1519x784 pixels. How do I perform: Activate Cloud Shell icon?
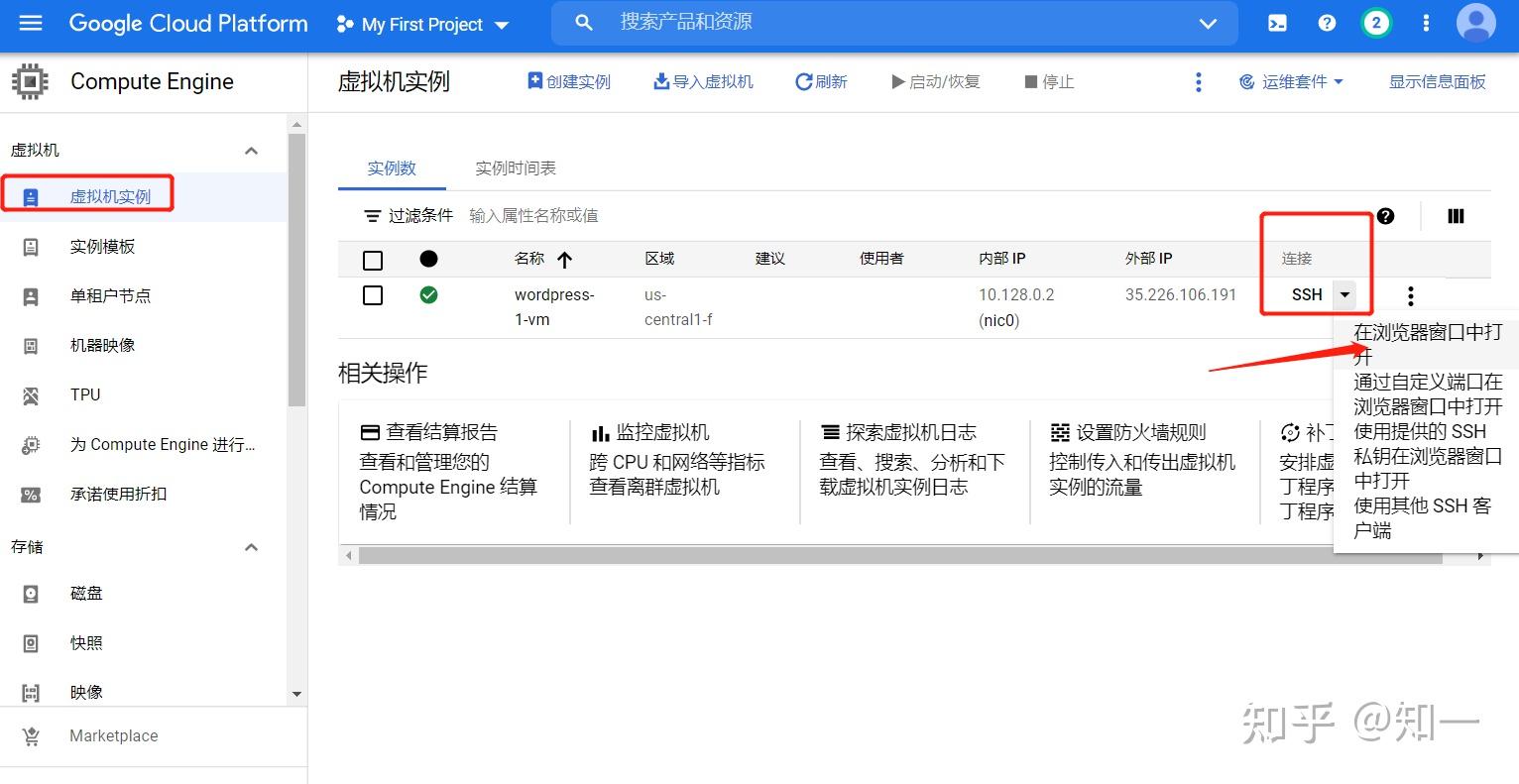click(x=1277, y=23)
